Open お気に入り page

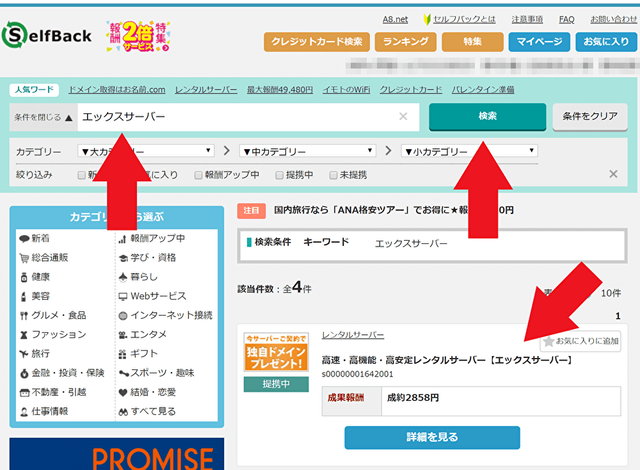pos(606,42)
